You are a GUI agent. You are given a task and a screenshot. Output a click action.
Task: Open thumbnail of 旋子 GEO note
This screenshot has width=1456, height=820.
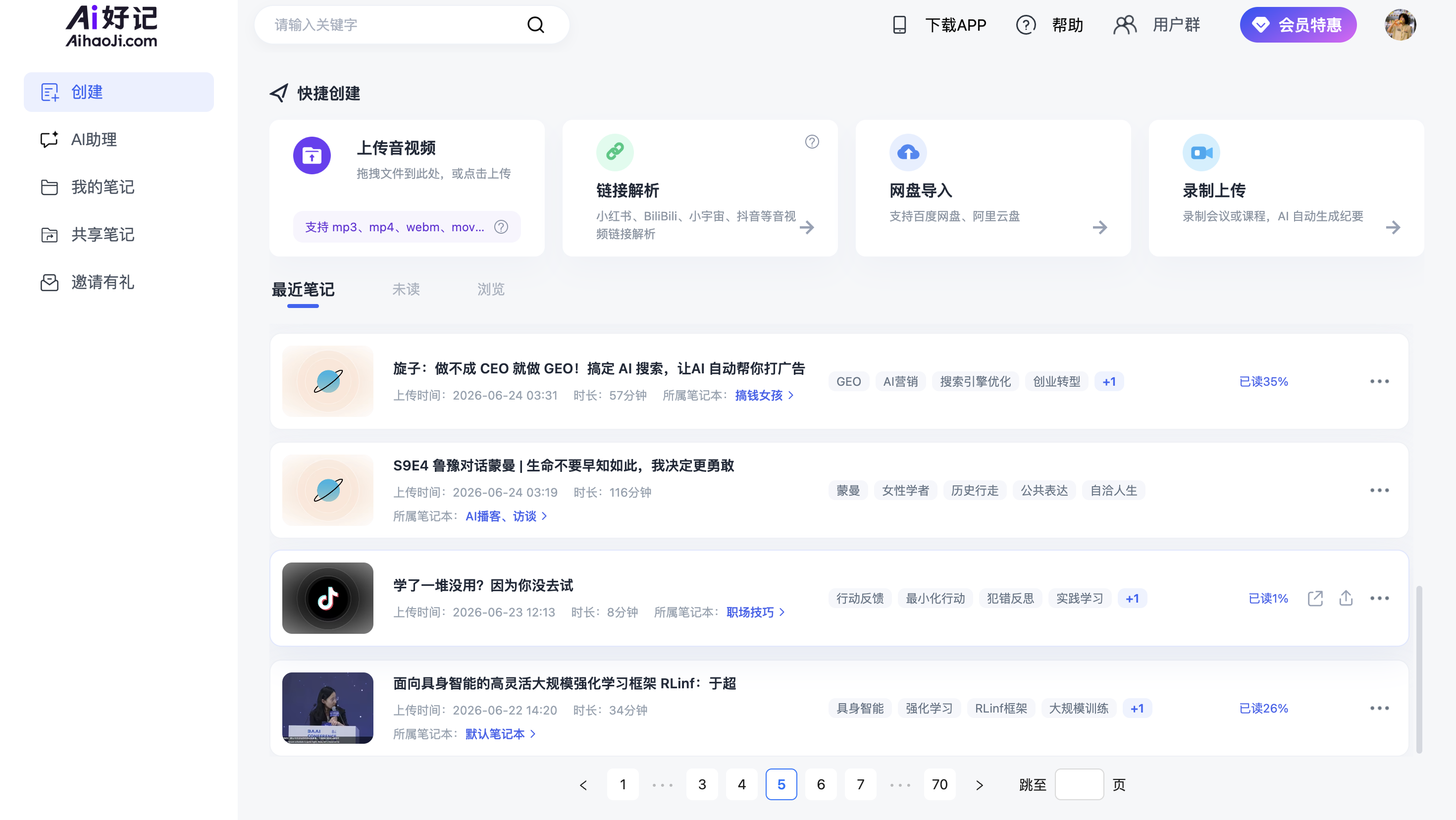click(x=328, y=381)
